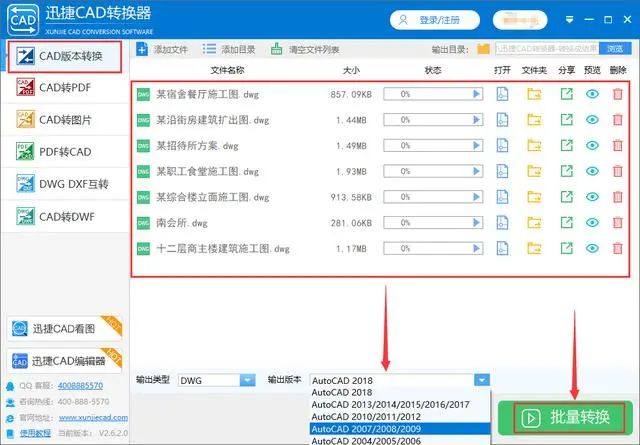Click the output directory folder icon
The height and width of the screenshot is (445, 640).
483,49
